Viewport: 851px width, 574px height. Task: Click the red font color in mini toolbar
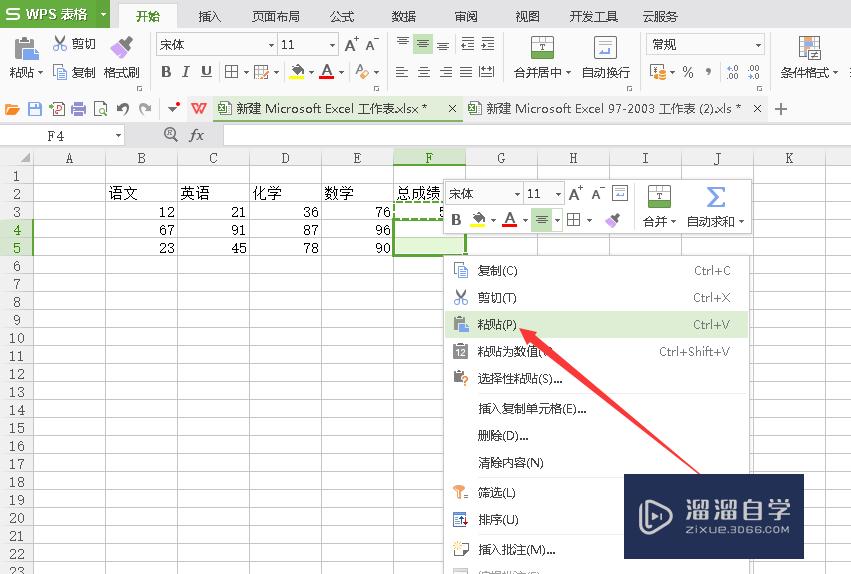pyautogui.click(x=510, y=220)
